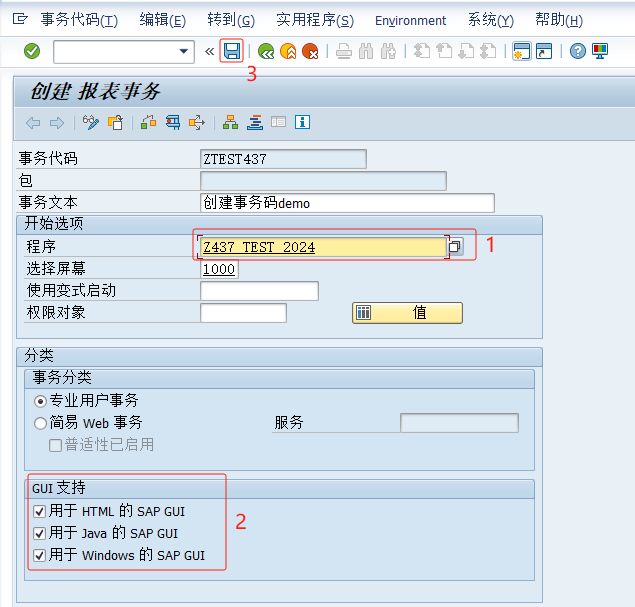
Task: Open the Environment menu
Action: (410, 20)
